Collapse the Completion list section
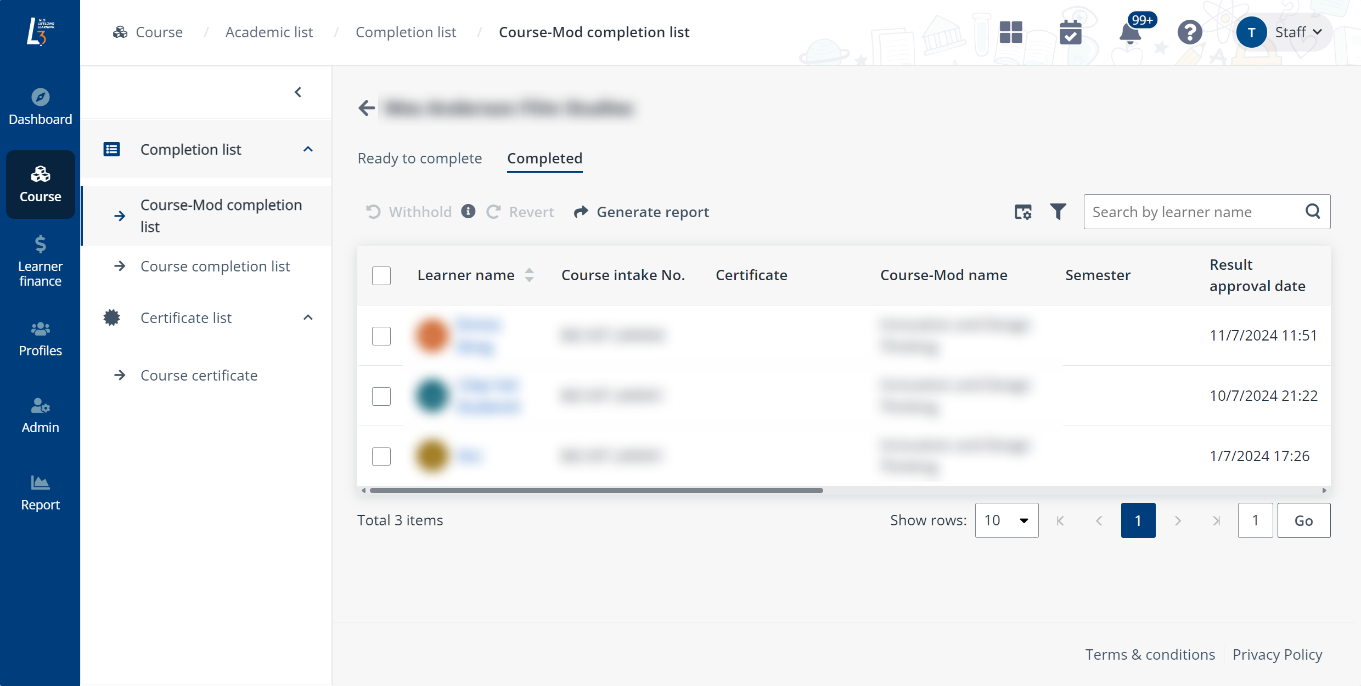Screen dimensions: 1361x686 [x=308, y=149]
